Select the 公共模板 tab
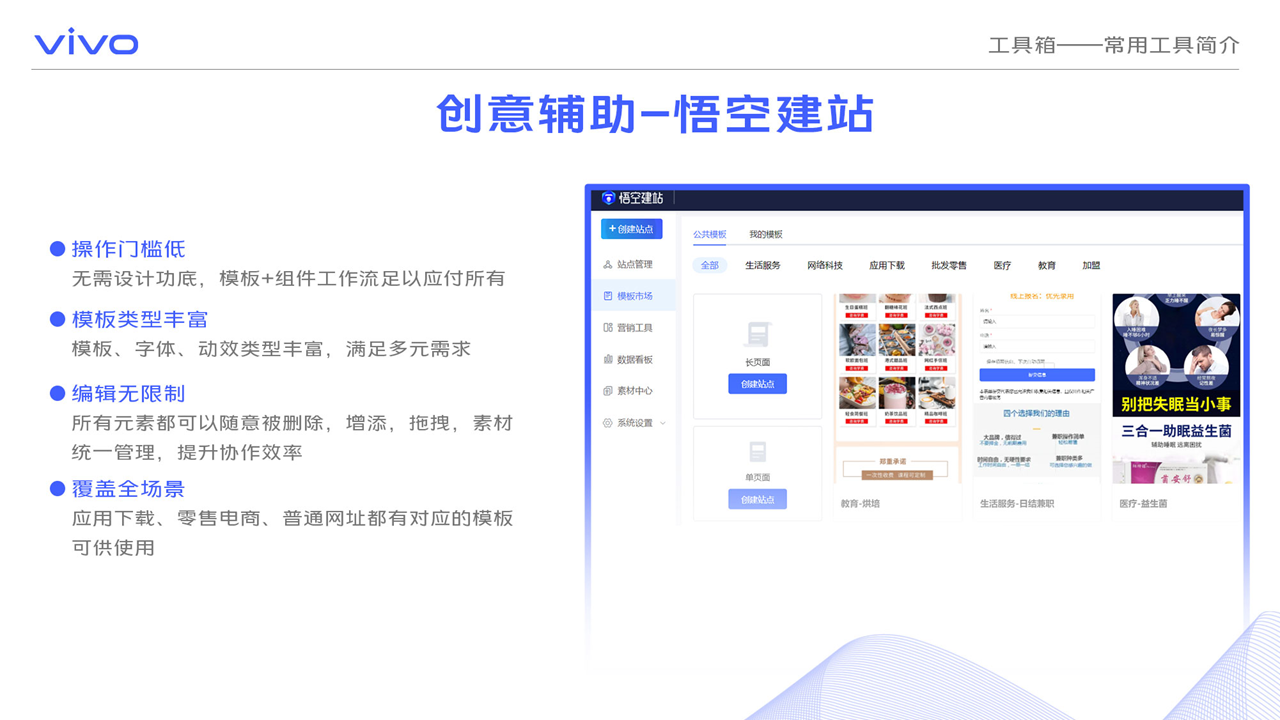This screenshot has height=720, width=1280. click(710, 234)
